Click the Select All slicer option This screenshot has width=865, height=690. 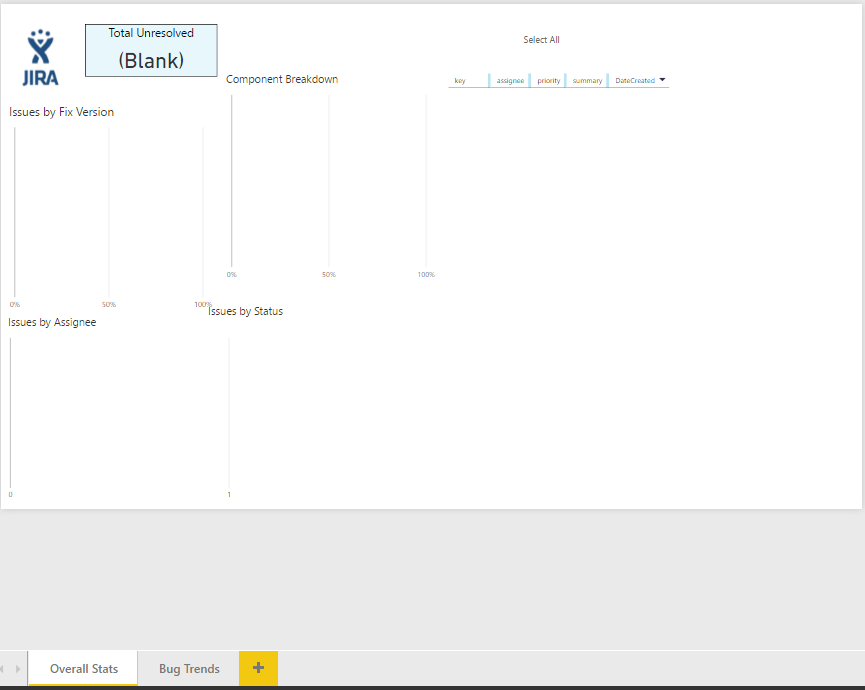(541, 40)
